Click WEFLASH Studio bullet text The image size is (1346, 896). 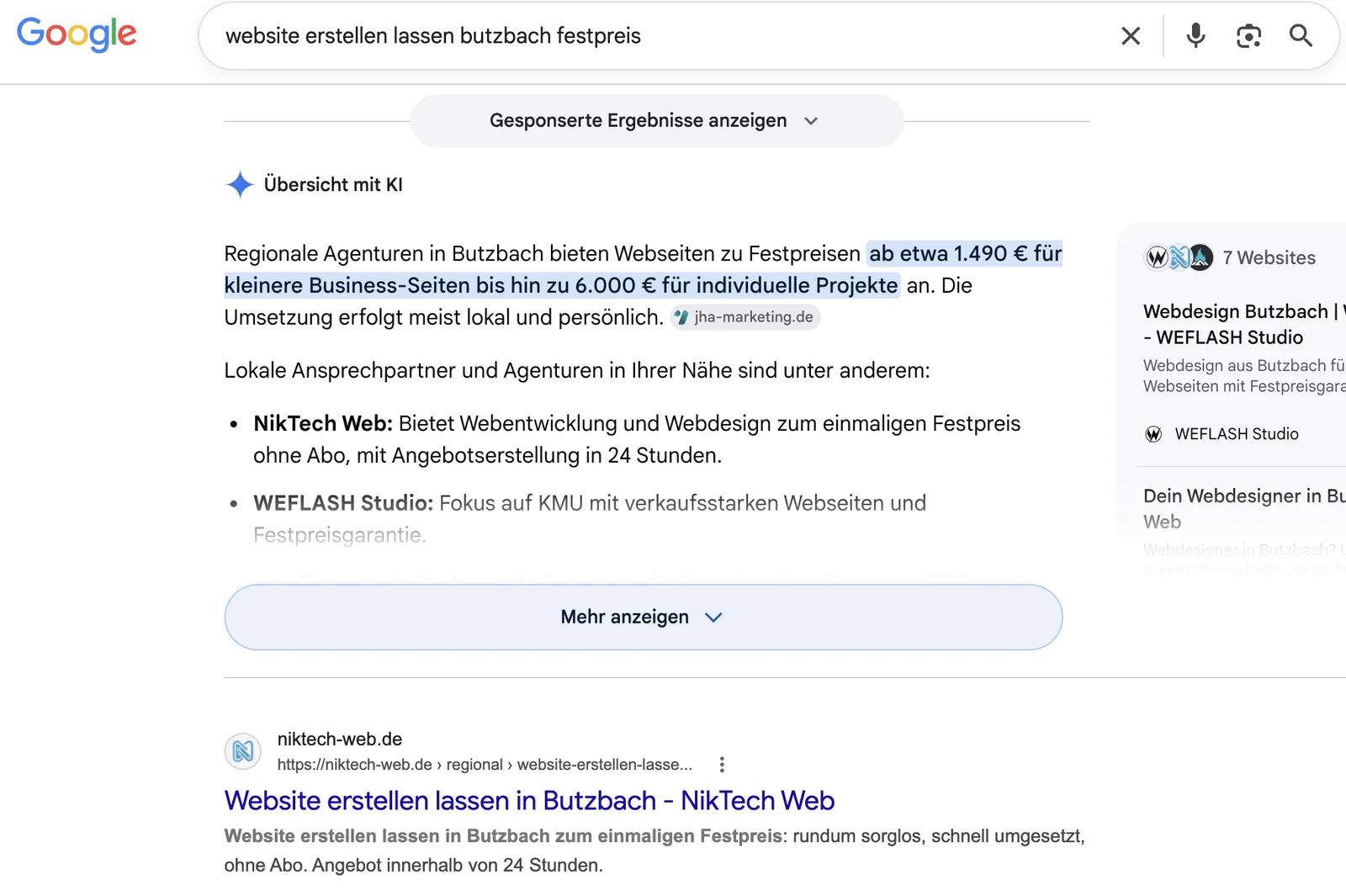(x=590, y=518)
